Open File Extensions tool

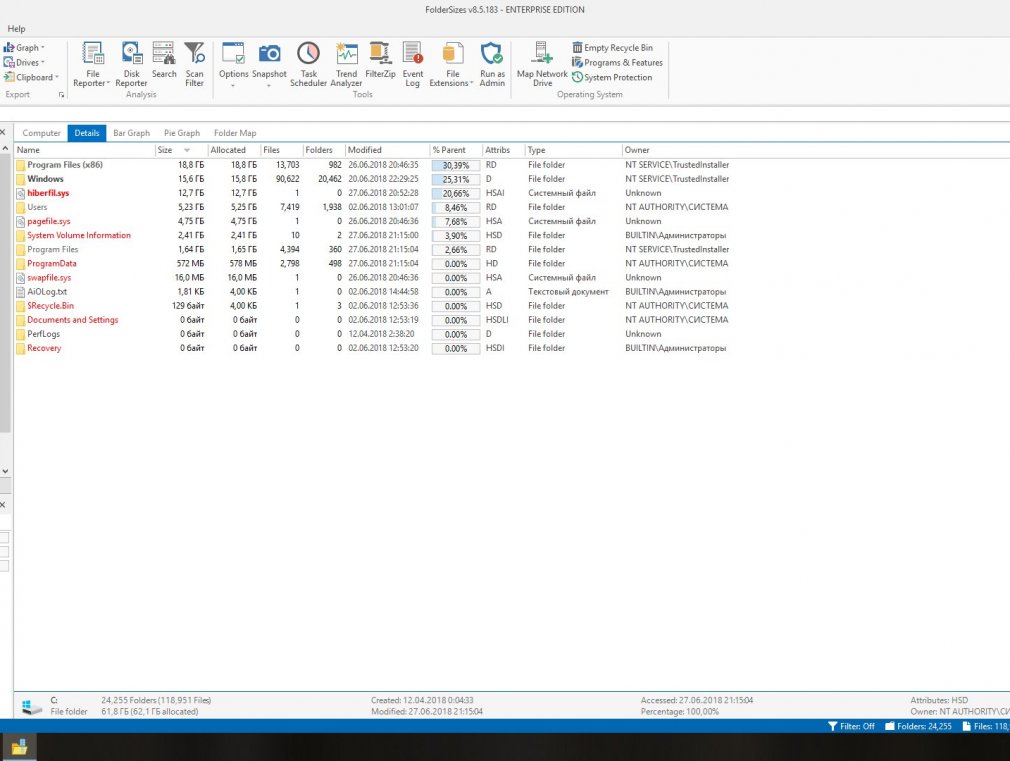452,64
